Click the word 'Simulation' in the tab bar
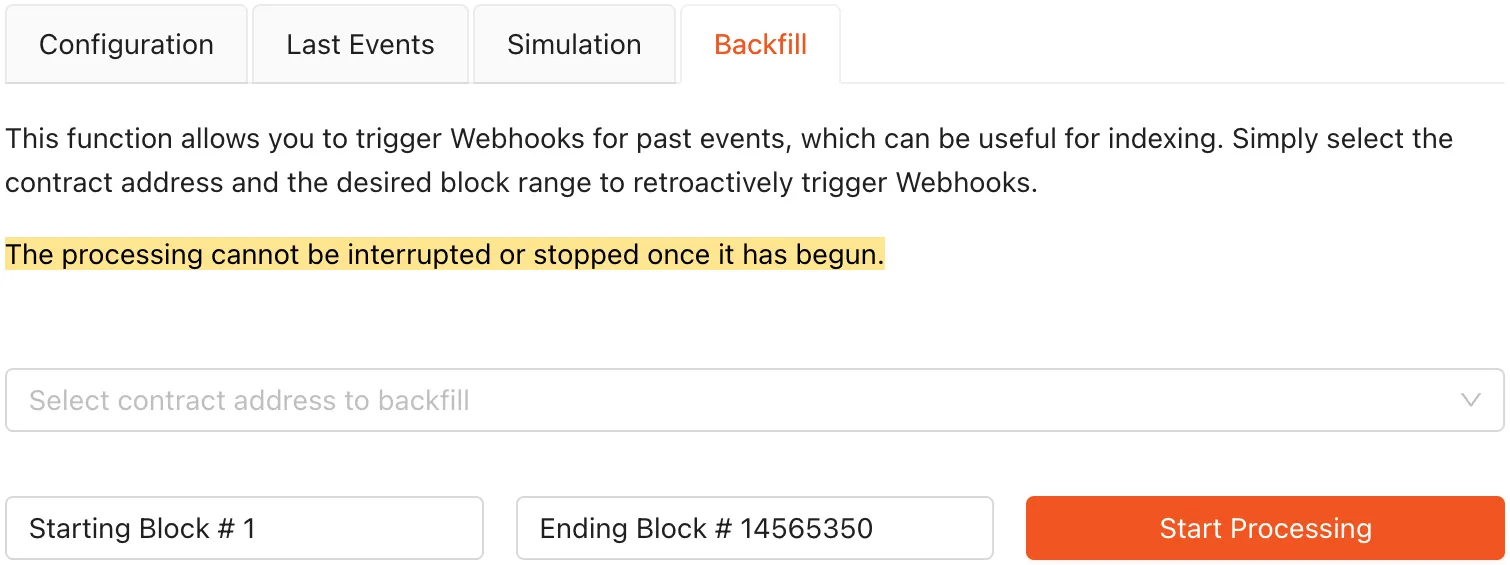The image size is (1510, 565). tap(574, 45)
